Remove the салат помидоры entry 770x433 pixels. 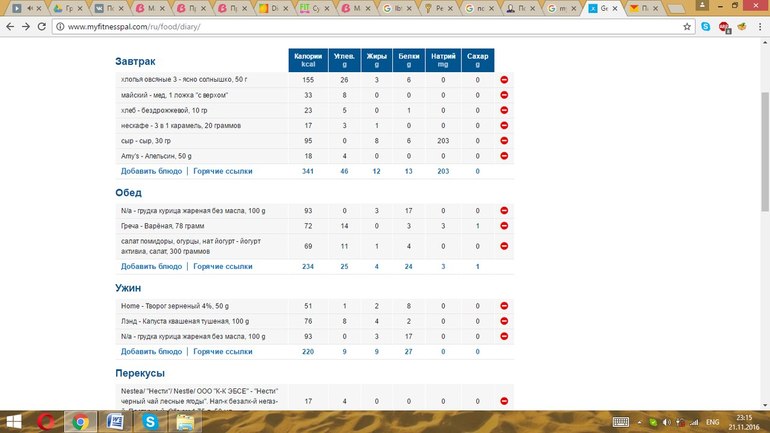point(504,246)
